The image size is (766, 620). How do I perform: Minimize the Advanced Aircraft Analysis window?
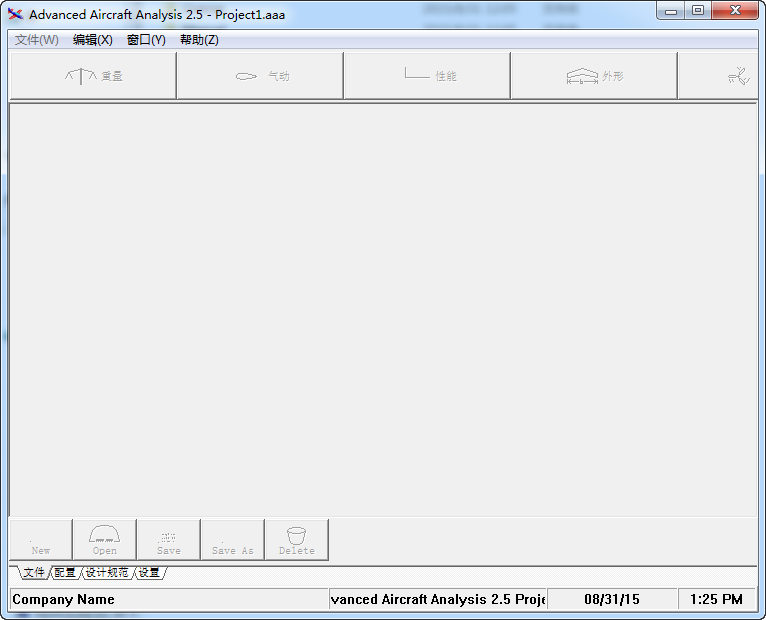click(x=671, y=11)
